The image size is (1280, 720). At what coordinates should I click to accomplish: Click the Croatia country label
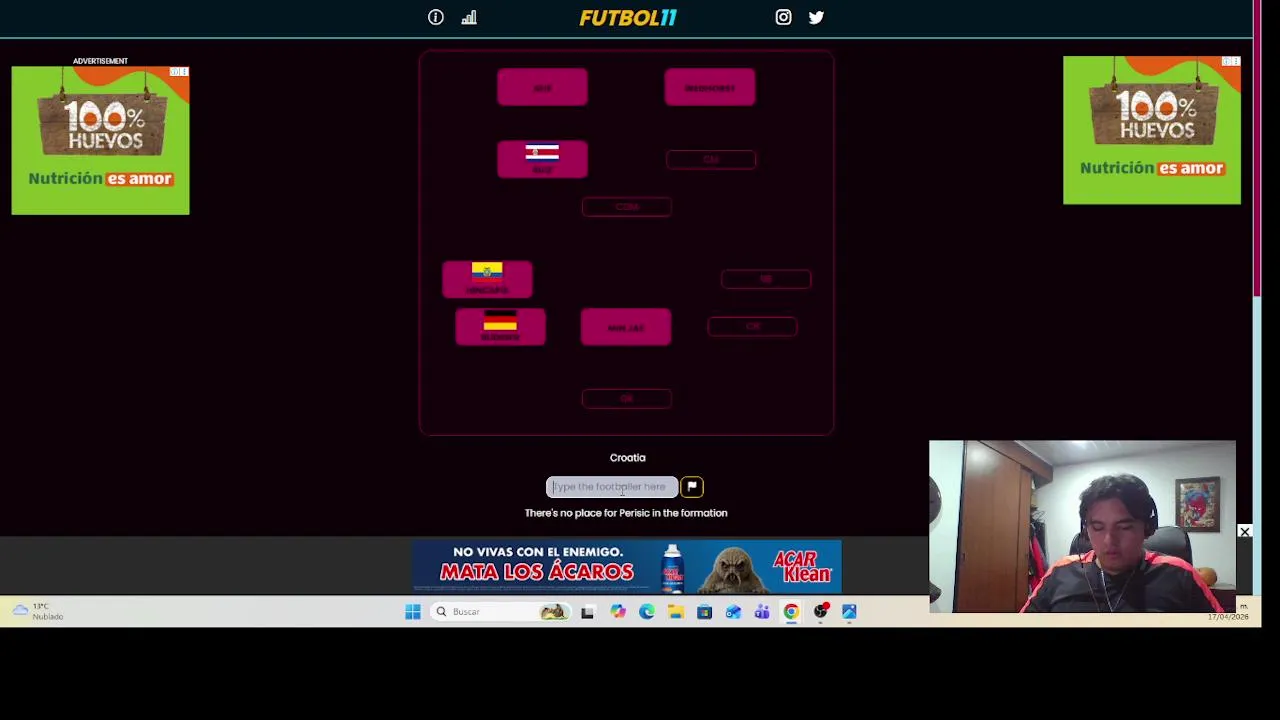628,457
